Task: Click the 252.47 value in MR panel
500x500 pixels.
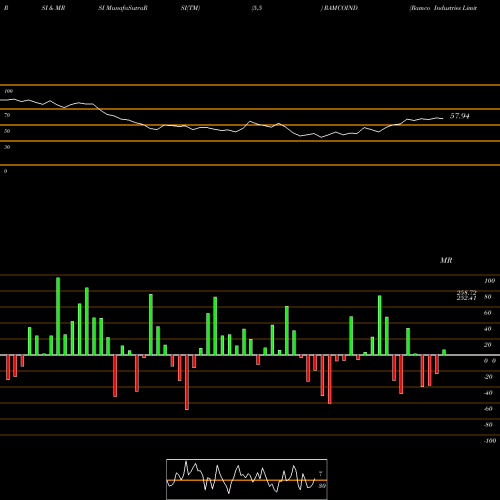Action: (466, 298)
